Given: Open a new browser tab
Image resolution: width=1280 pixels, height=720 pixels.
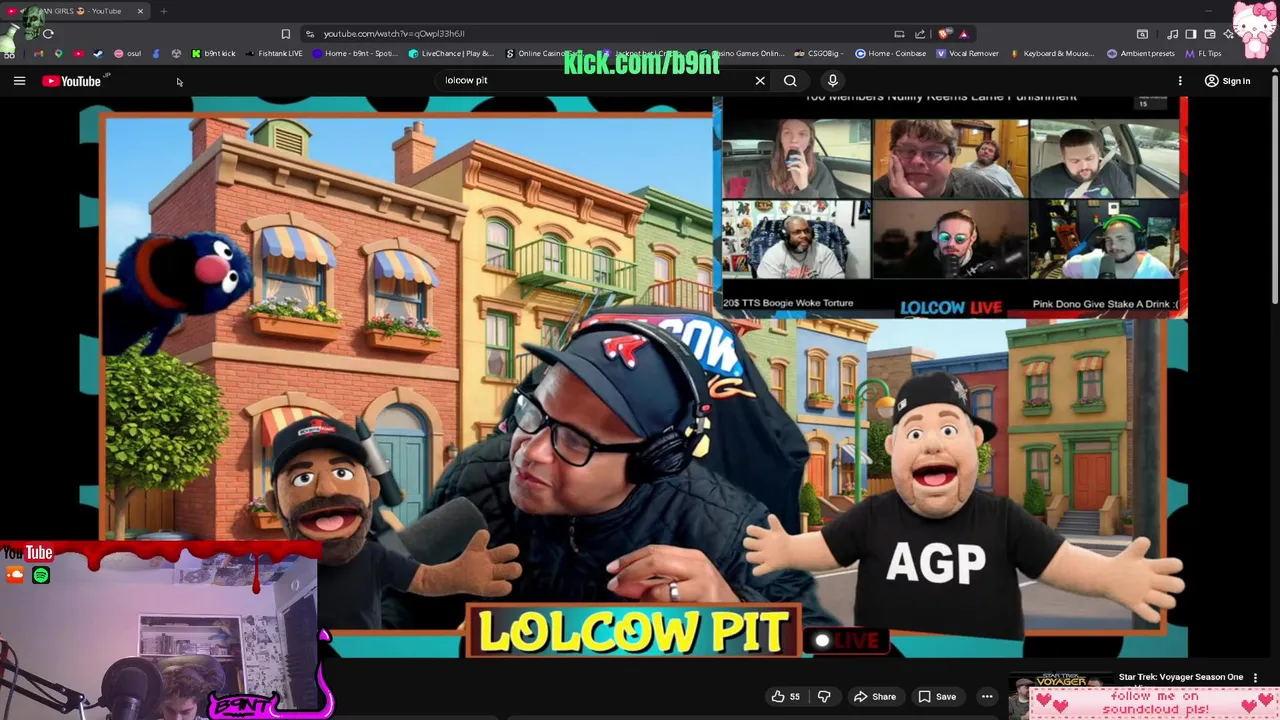Looking at the screenshot, I should 163,11.
